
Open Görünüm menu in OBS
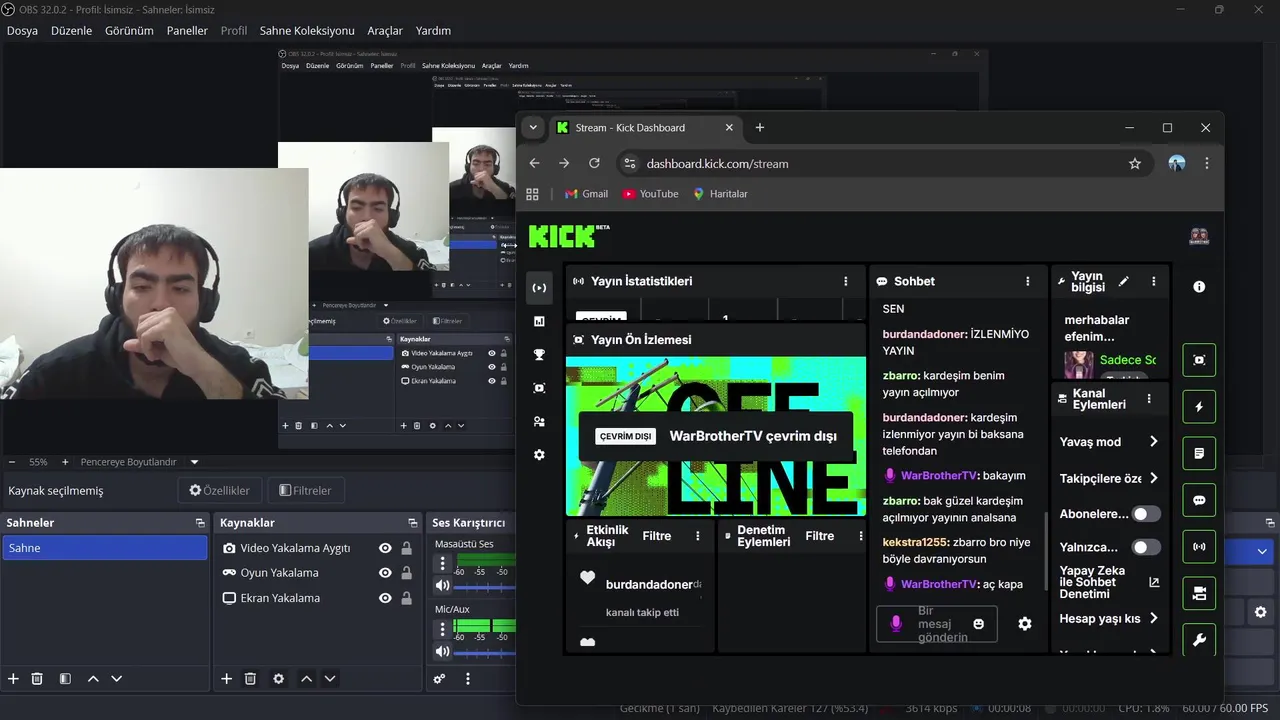point(129,31)
